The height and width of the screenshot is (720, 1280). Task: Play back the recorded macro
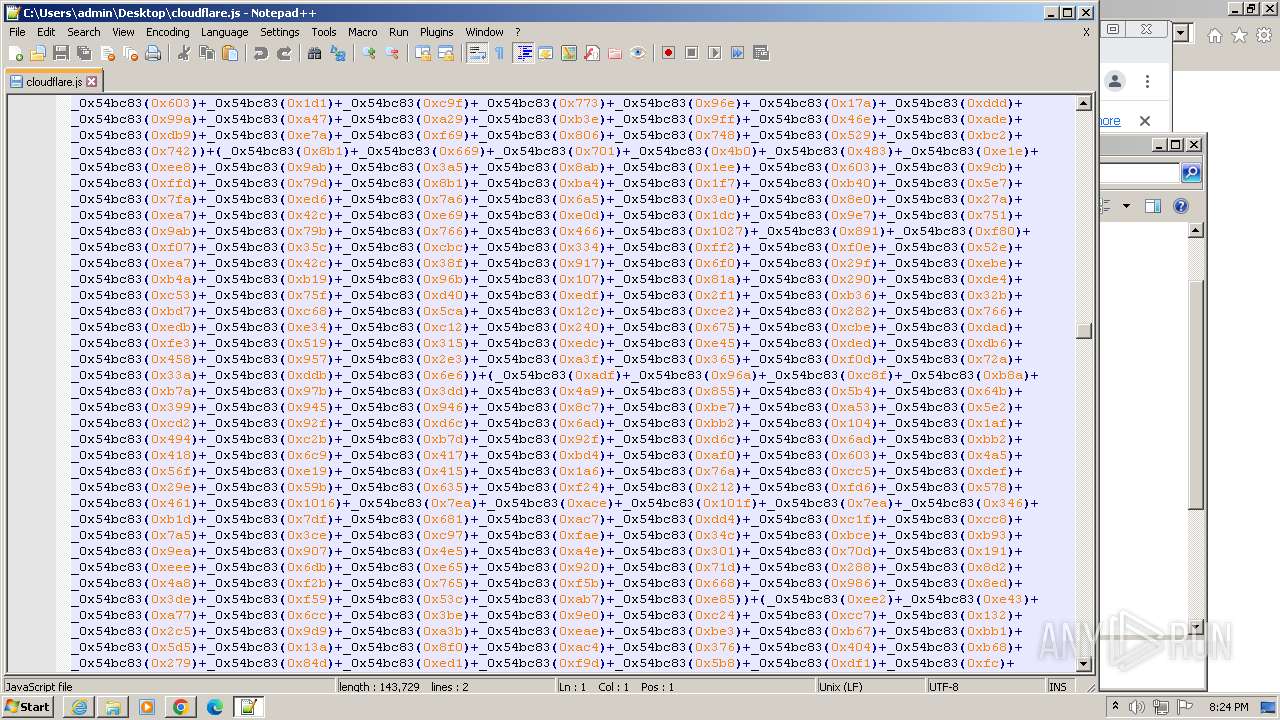(x=715, y=53)
